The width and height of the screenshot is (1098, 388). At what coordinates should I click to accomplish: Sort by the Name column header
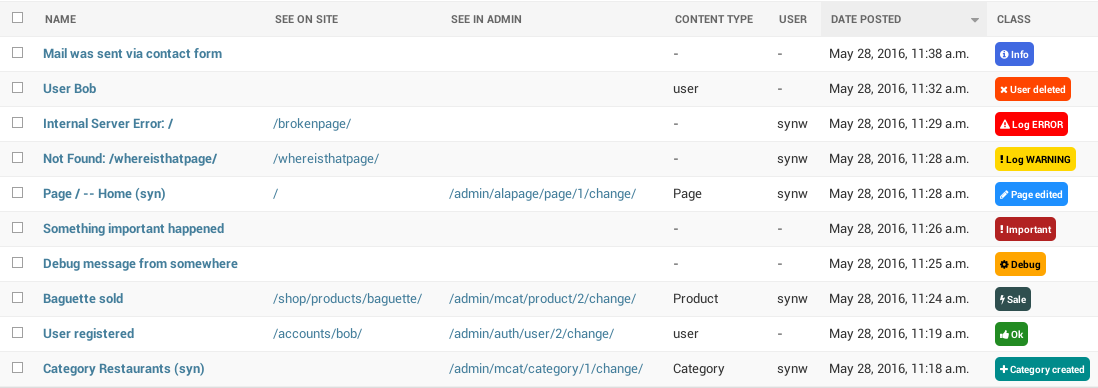pyautogui.click(x=60, y=20)
